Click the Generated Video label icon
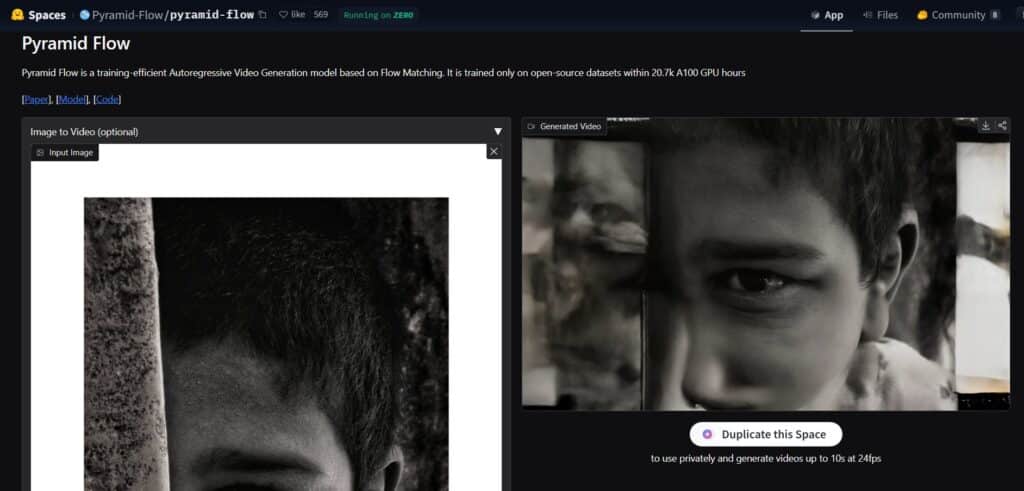1024x491 pixels. pyautogui.click(x=531, y=127)
